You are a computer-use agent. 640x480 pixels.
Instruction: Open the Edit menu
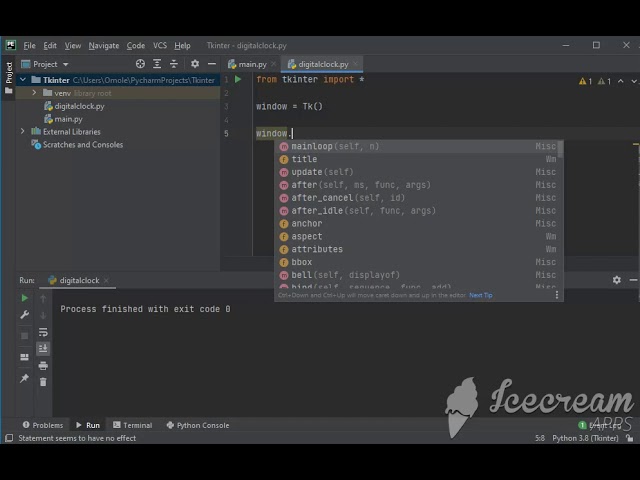(50, 45)
